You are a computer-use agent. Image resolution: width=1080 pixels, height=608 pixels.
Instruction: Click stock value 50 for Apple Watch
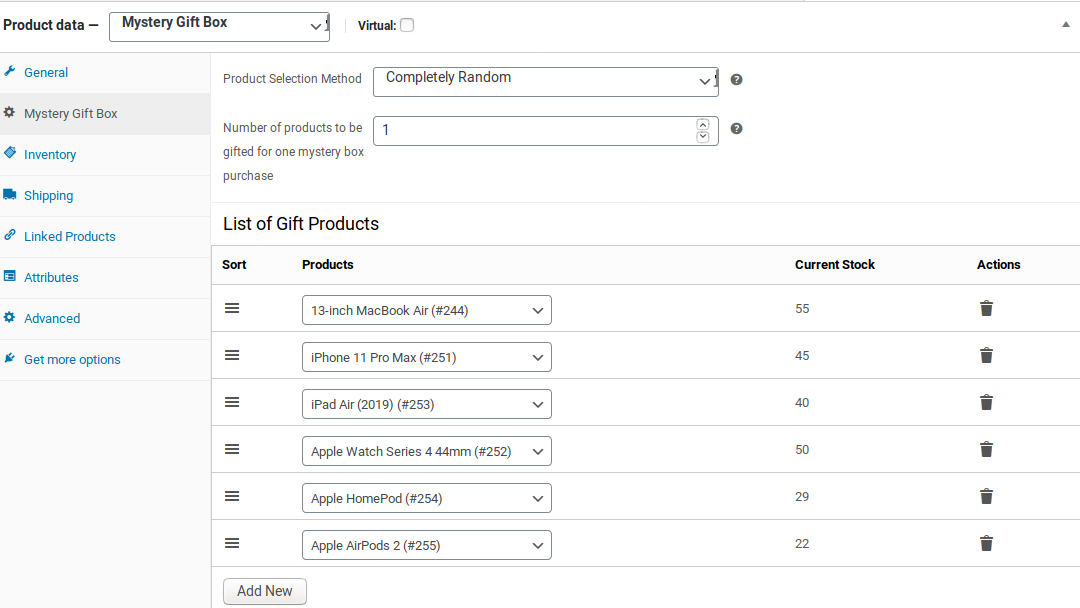pyautogui.click(x=802, y=450)
